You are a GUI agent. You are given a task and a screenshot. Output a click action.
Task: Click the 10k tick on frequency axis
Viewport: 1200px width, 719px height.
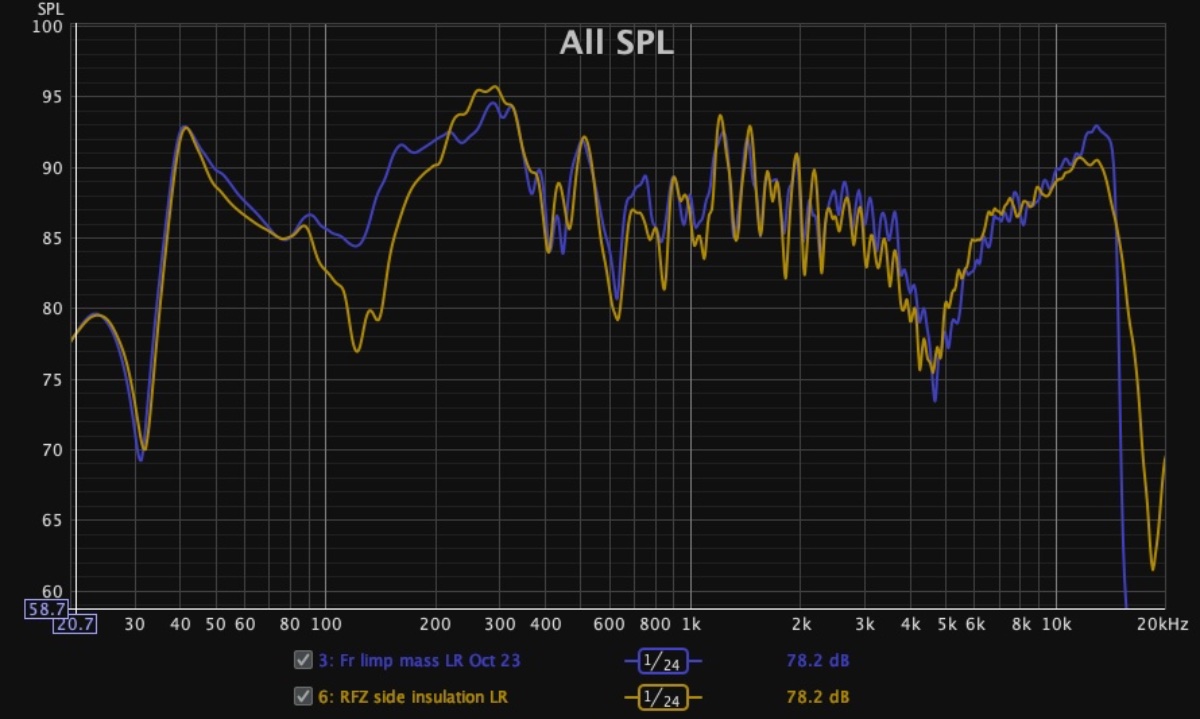pos(1056,625)
